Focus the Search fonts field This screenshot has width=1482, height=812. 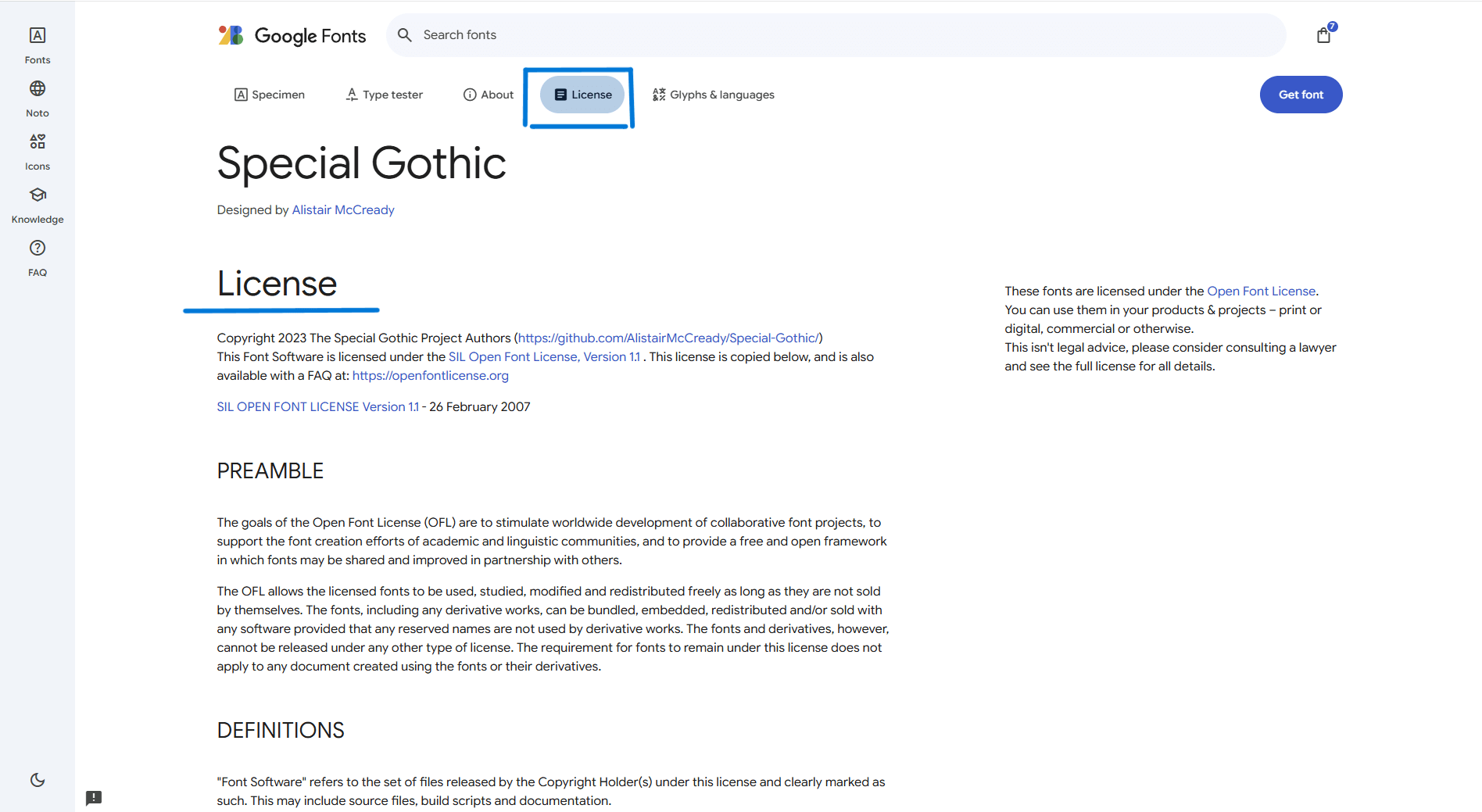click(x=836, y=35)
